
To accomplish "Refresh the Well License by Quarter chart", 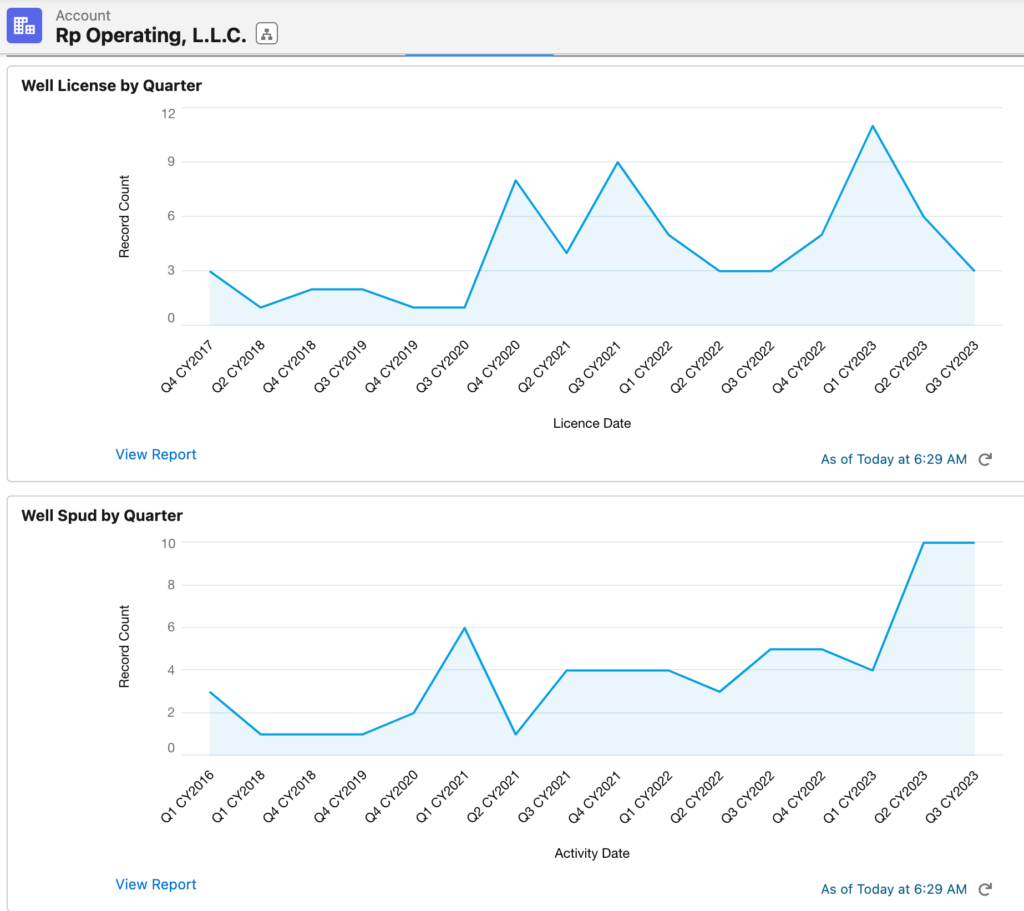I will (985, 459).
